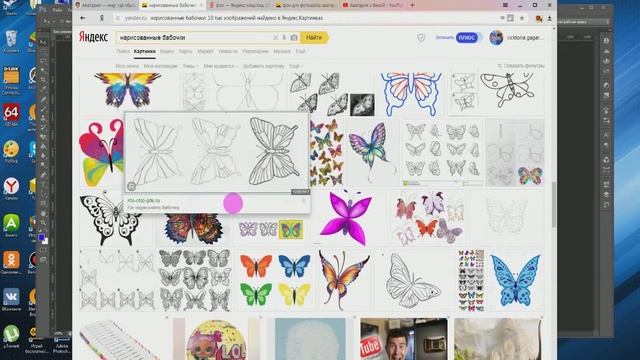Click Photoshop foreground color swatch
Viewport: 640px width, 360px height.
coord(41,237)
